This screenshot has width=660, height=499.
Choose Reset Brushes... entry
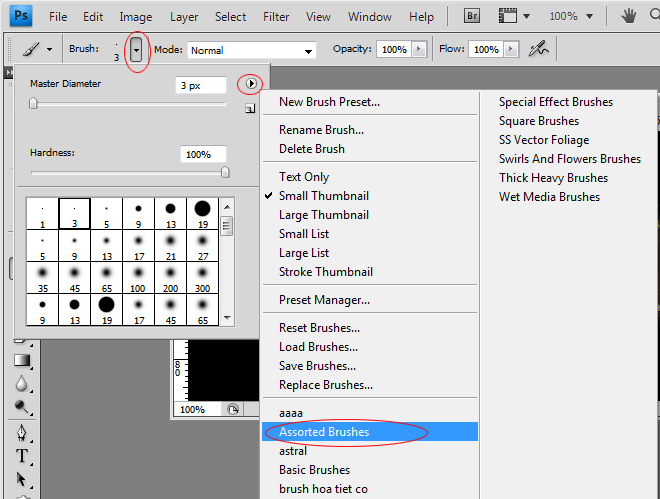(x=370, y=327)
